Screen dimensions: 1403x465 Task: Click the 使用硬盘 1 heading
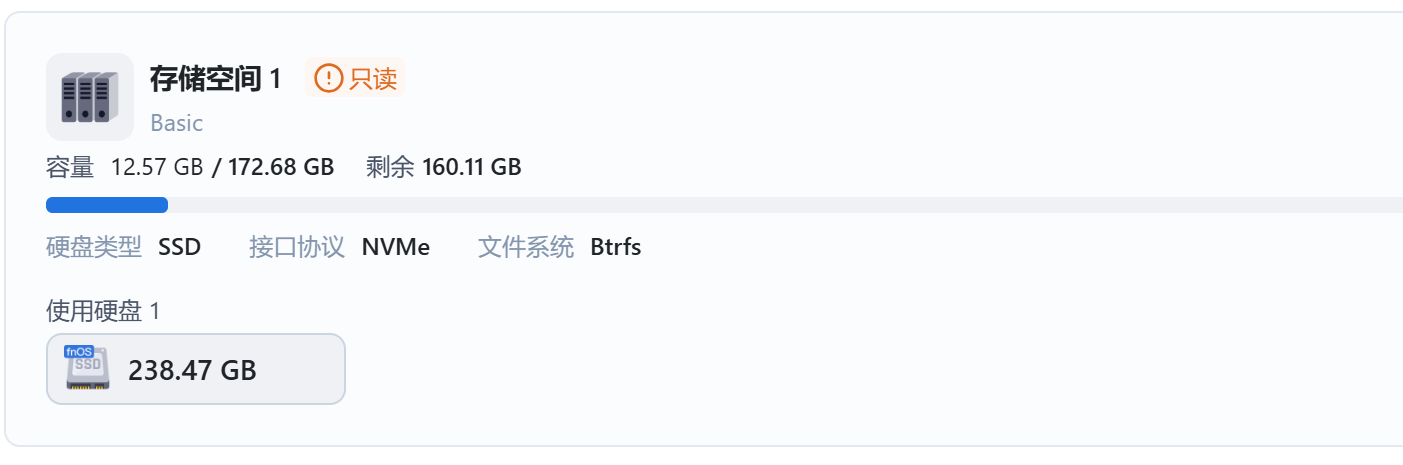(x=103, y=311)
